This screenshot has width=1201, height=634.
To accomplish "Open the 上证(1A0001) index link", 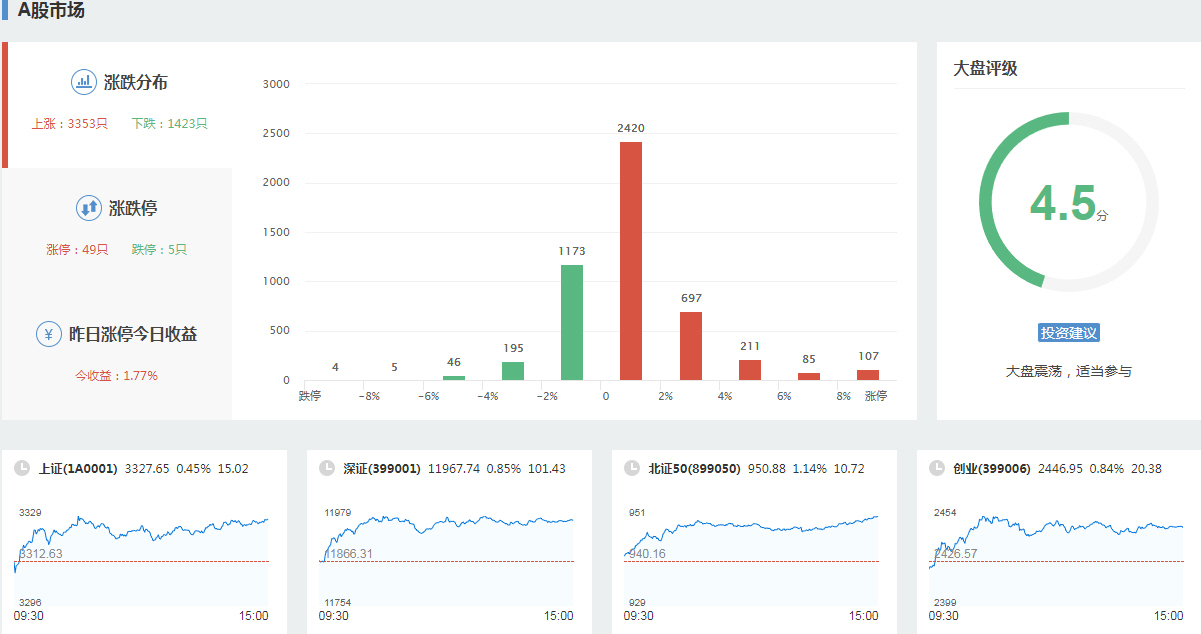I will tap(78, 468).
